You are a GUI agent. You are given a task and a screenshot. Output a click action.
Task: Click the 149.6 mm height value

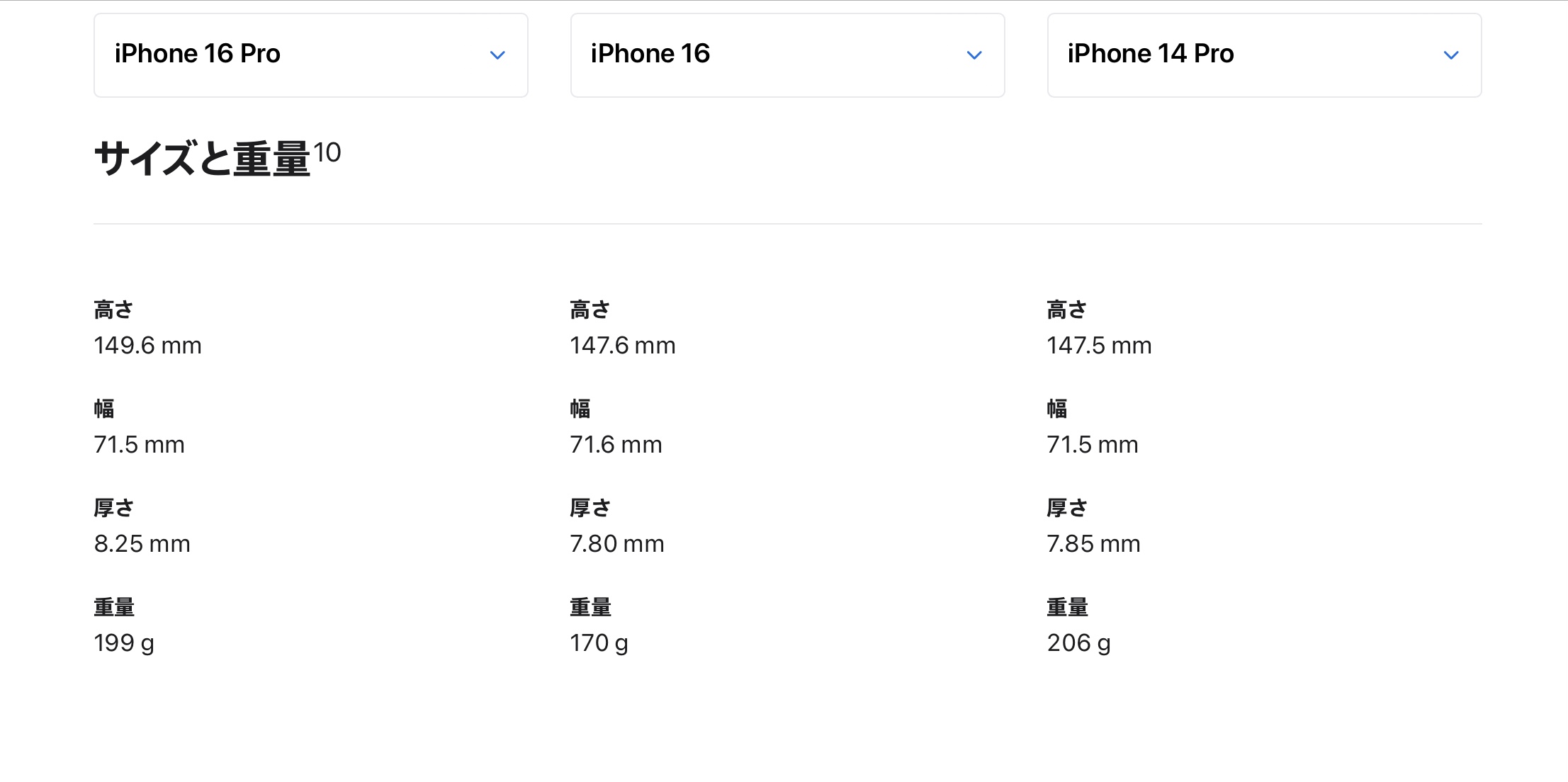tap(147, 346)
